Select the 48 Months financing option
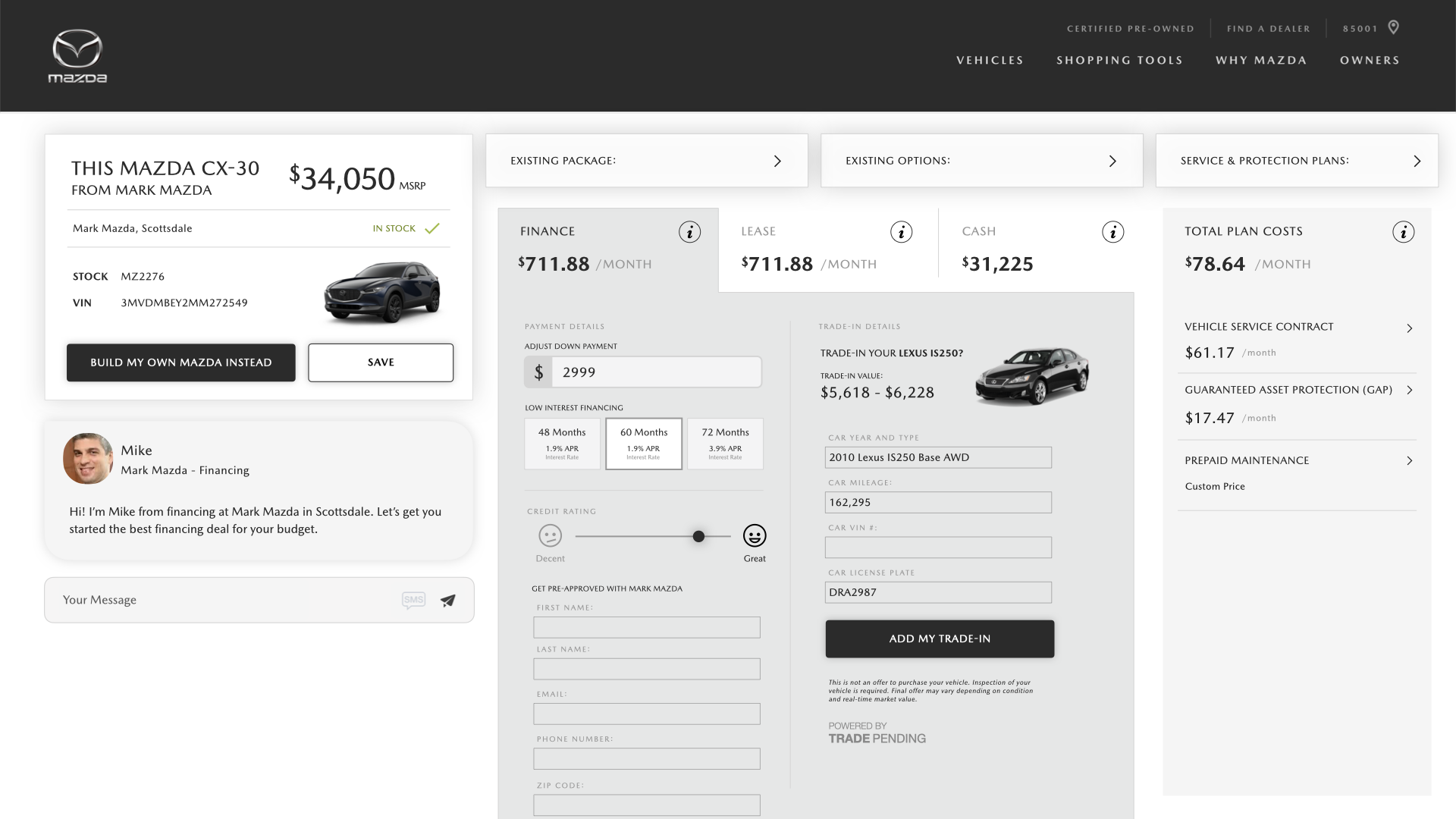Viewport: 1456px width, 819px height. click(562, 444)
